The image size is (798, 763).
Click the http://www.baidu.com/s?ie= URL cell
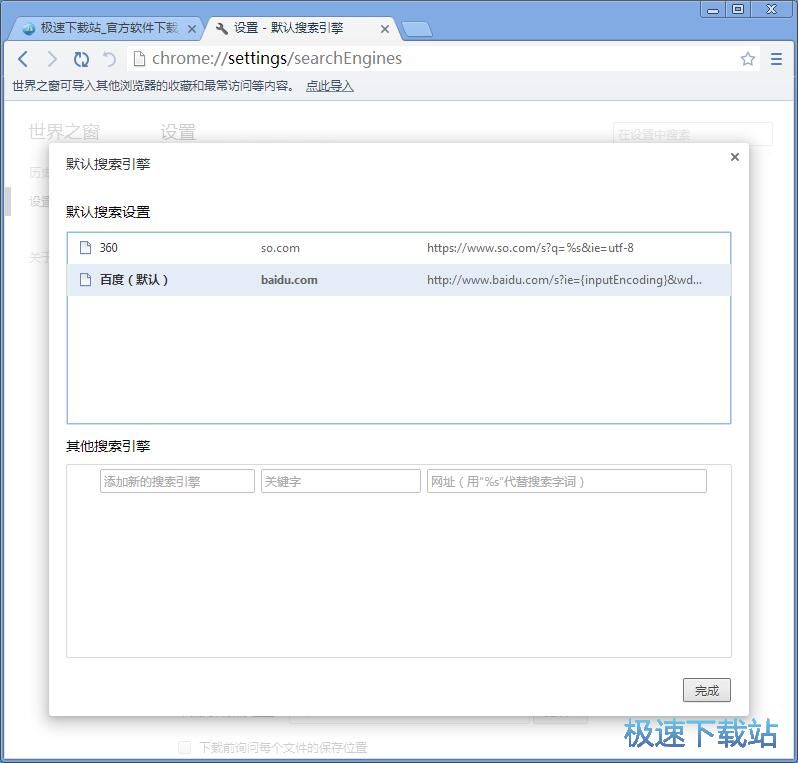pos(564,279)
